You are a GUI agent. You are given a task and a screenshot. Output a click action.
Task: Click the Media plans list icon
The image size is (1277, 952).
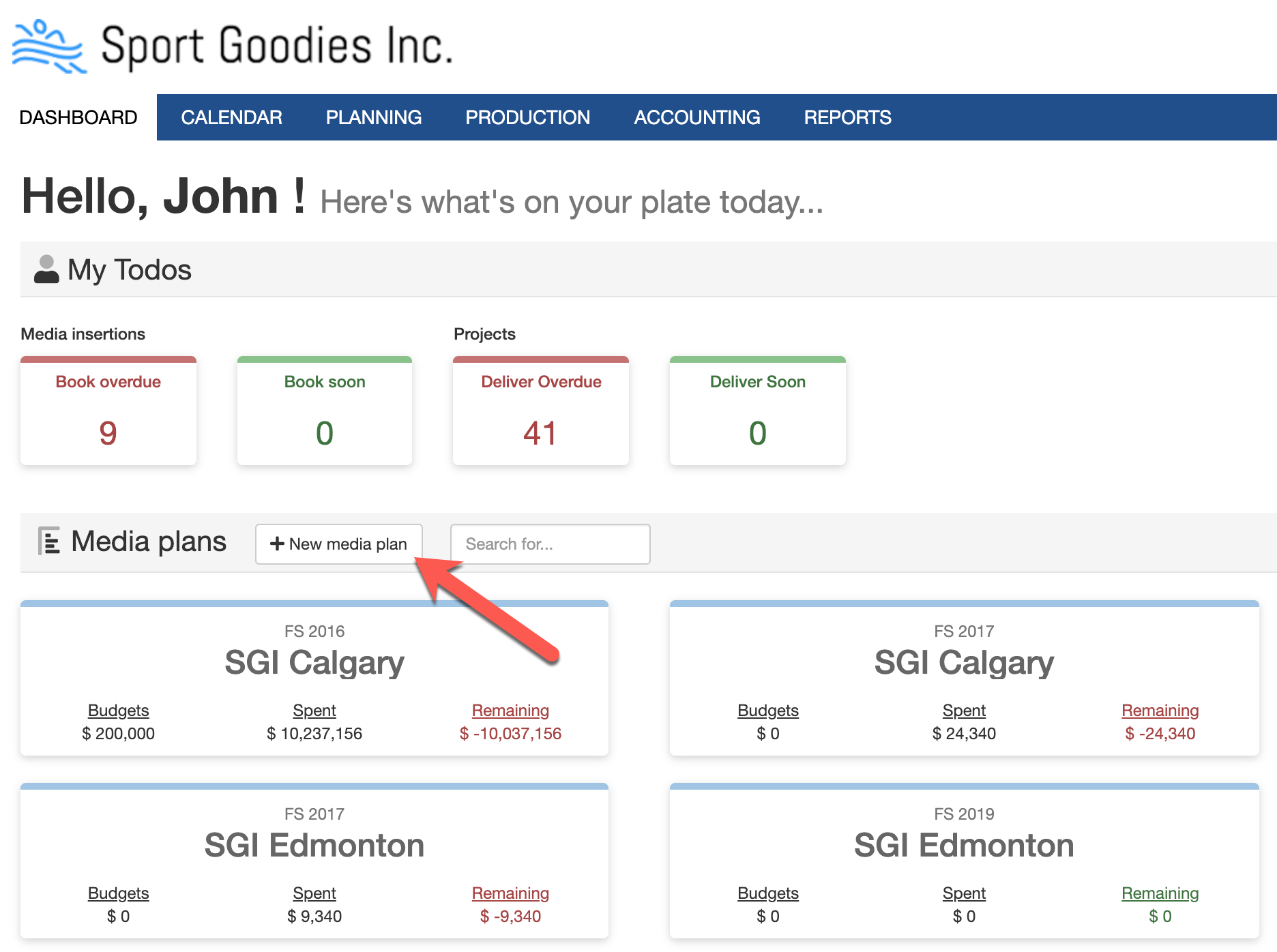click(x=49, y=541)
